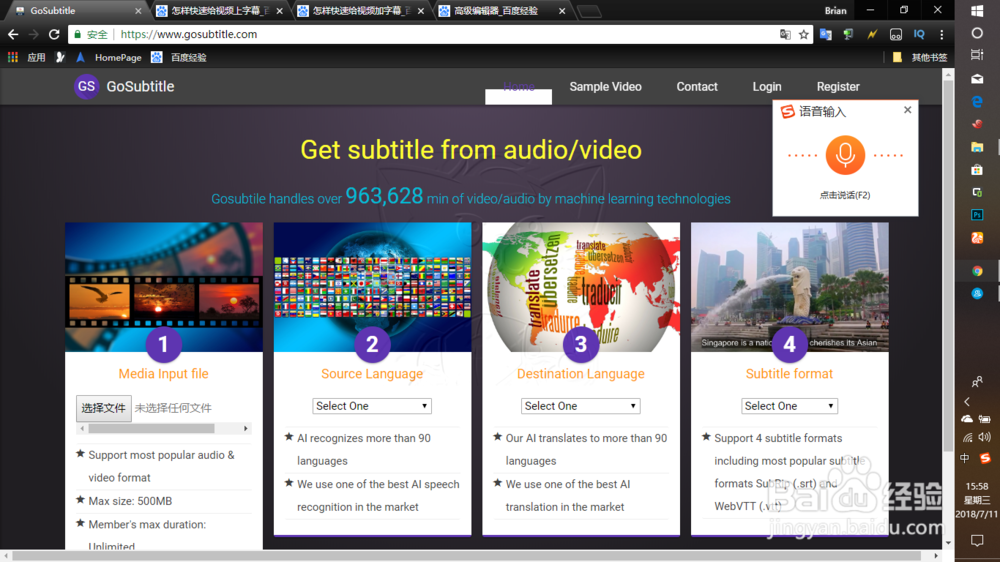The height and width of the screenshot is (562, 1000).
Task: Expand the Source Language dropdown
Action: click(372, 406)
